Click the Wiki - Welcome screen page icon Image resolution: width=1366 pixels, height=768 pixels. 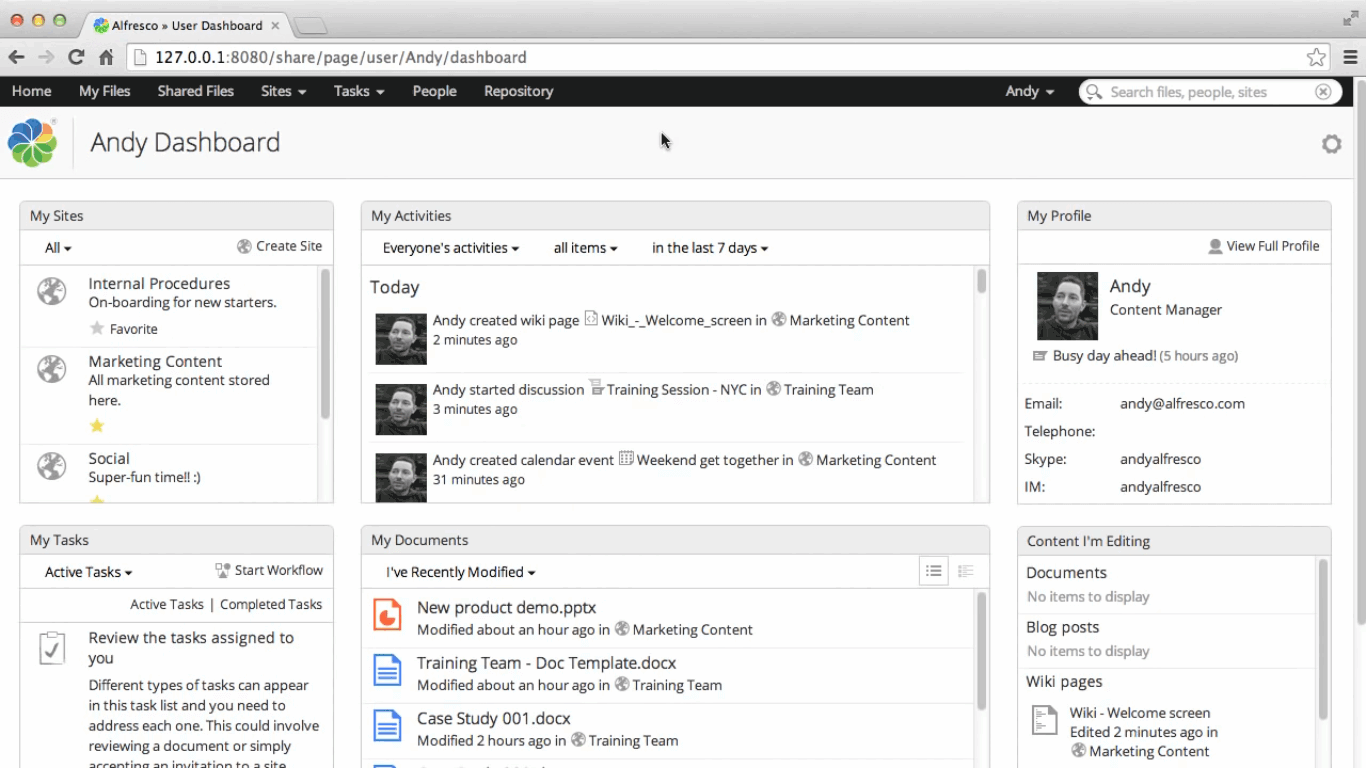pos(1044,720)
